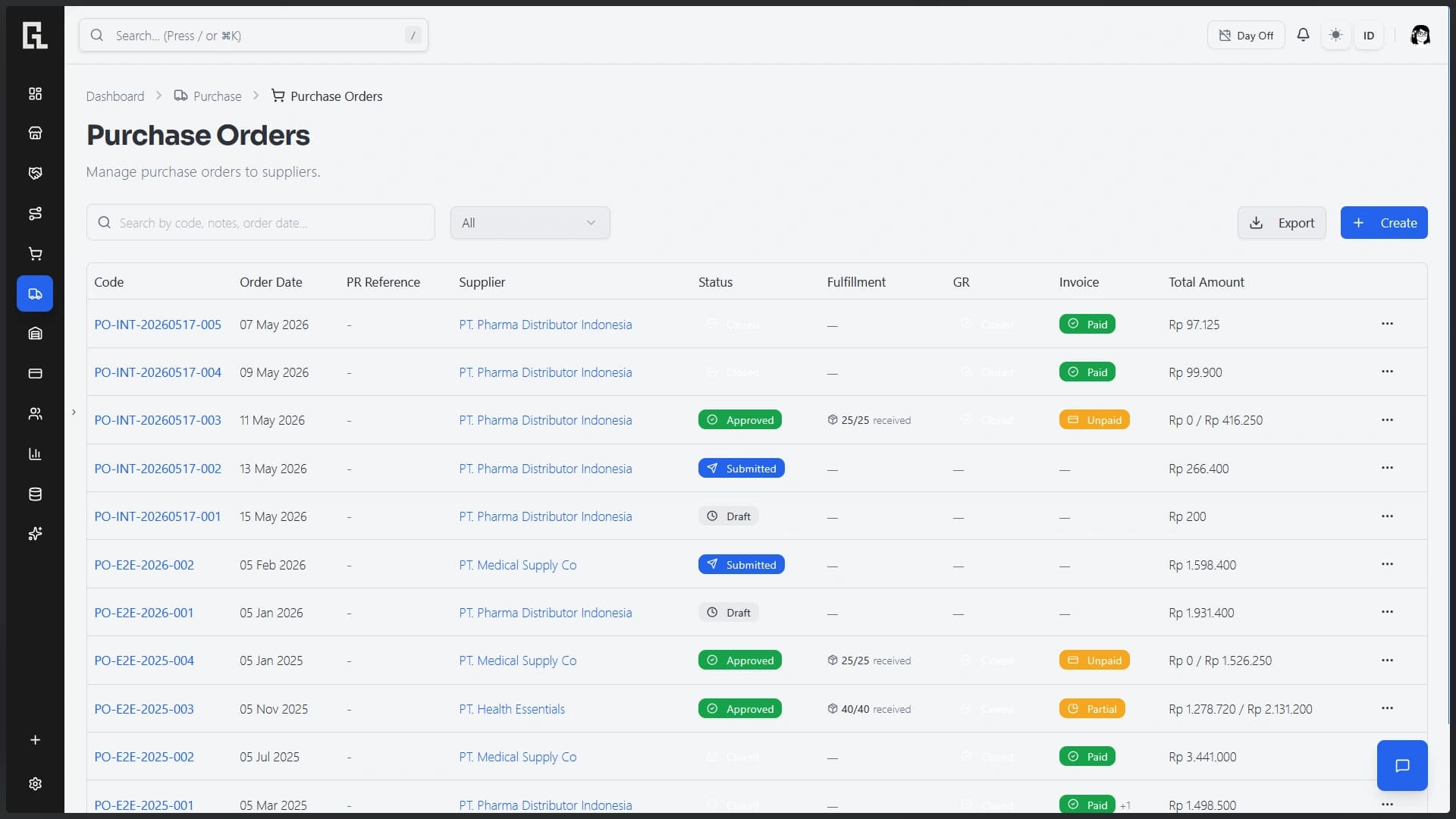1456x819 pixels.
Task: Click the Day Off button
Action: coord(1246,35)
